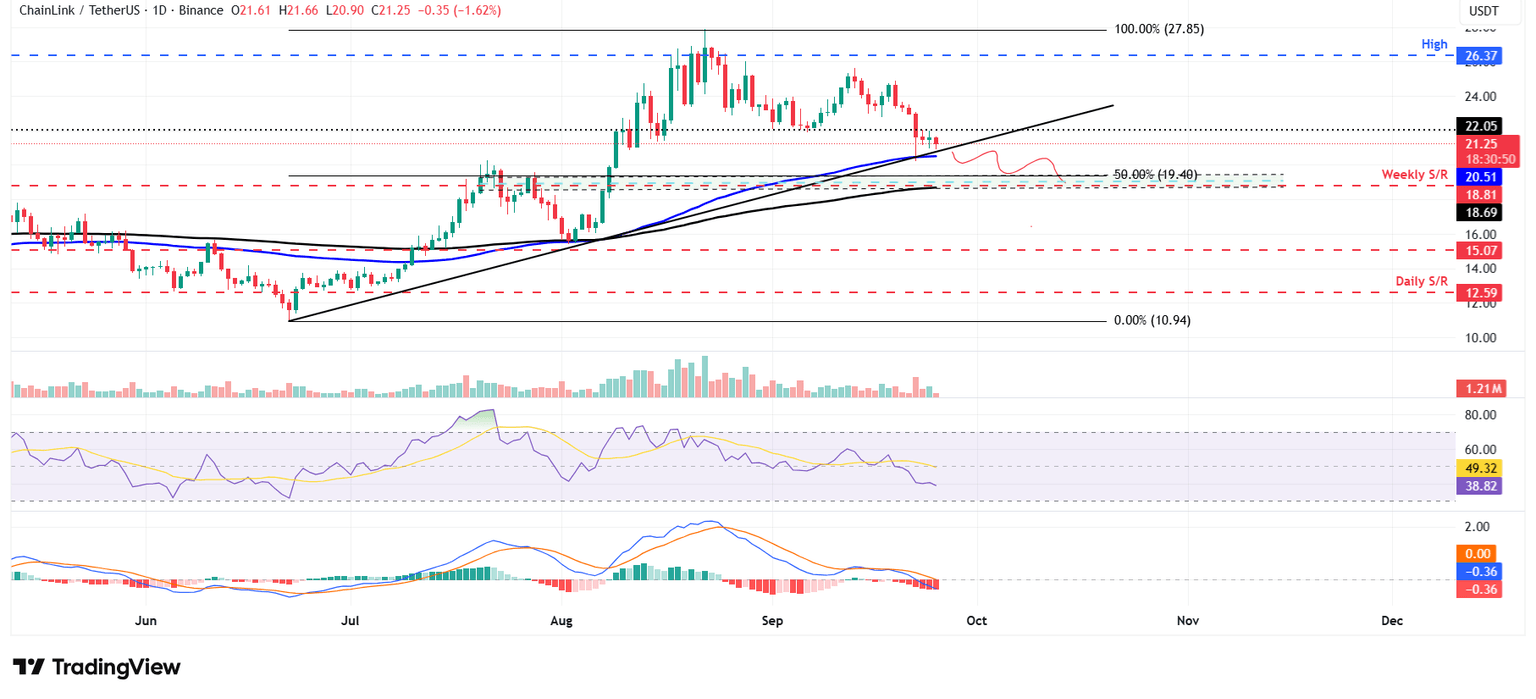Click the TradingView logo

coord(93,666)
